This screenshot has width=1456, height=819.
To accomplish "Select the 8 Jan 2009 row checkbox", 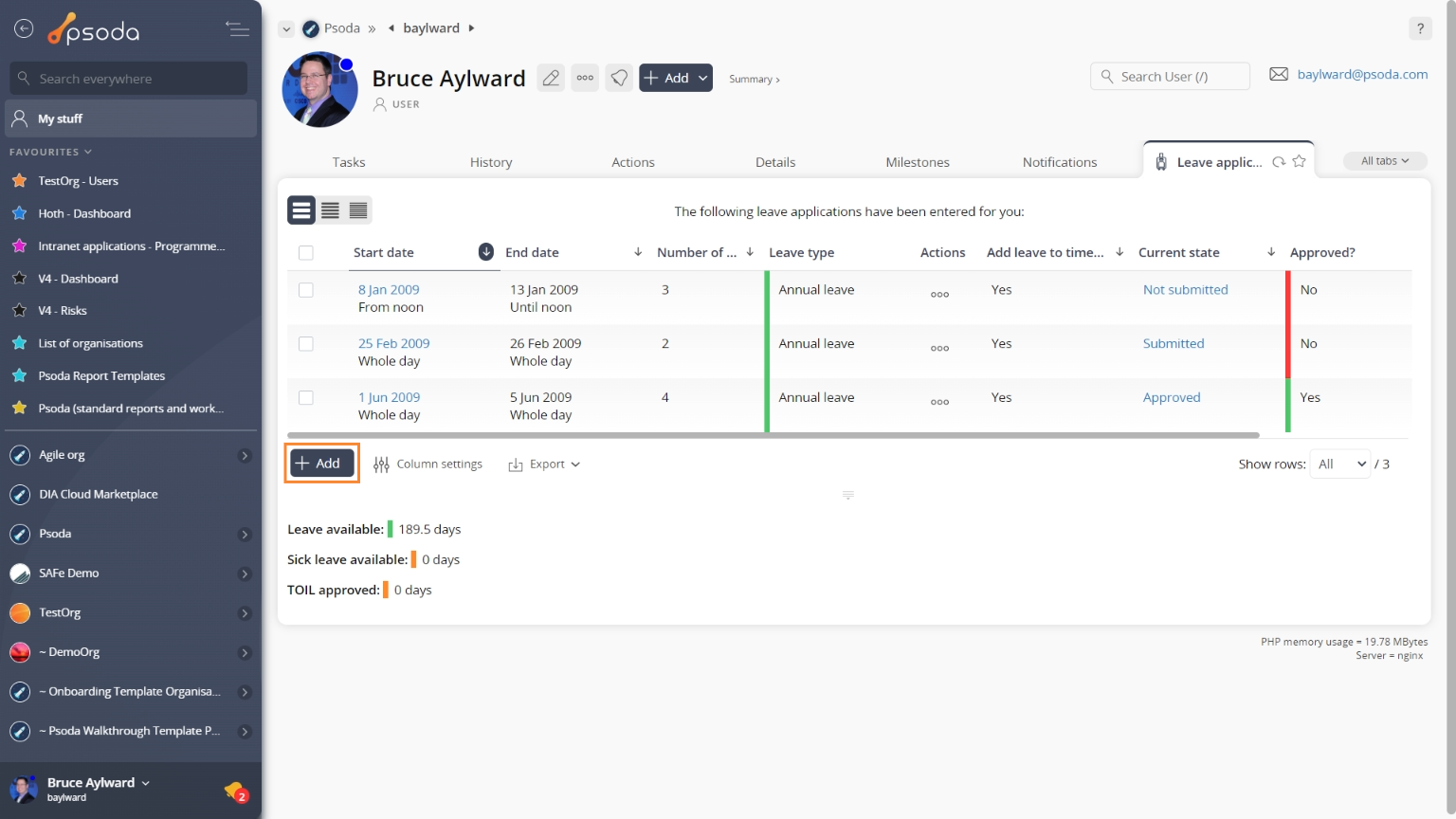I will point(305,290).
